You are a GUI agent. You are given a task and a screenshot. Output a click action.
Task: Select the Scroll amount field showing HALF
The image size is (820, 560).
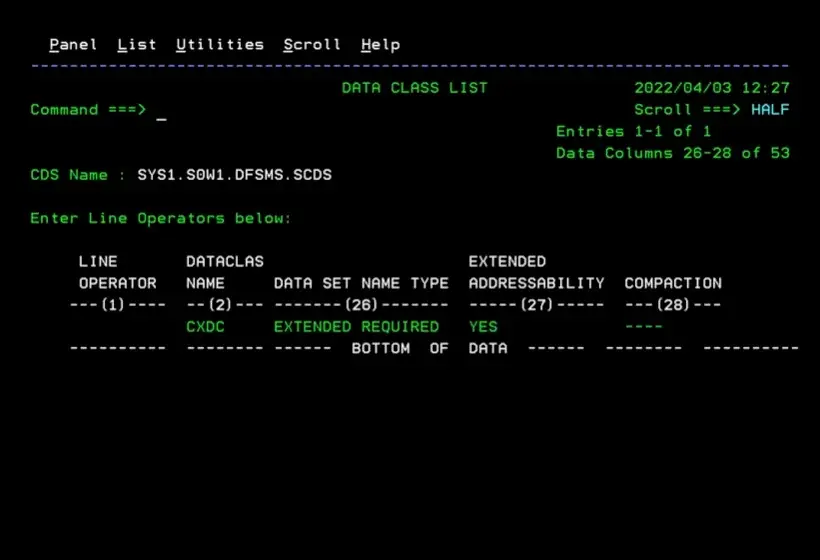[770, 110]
